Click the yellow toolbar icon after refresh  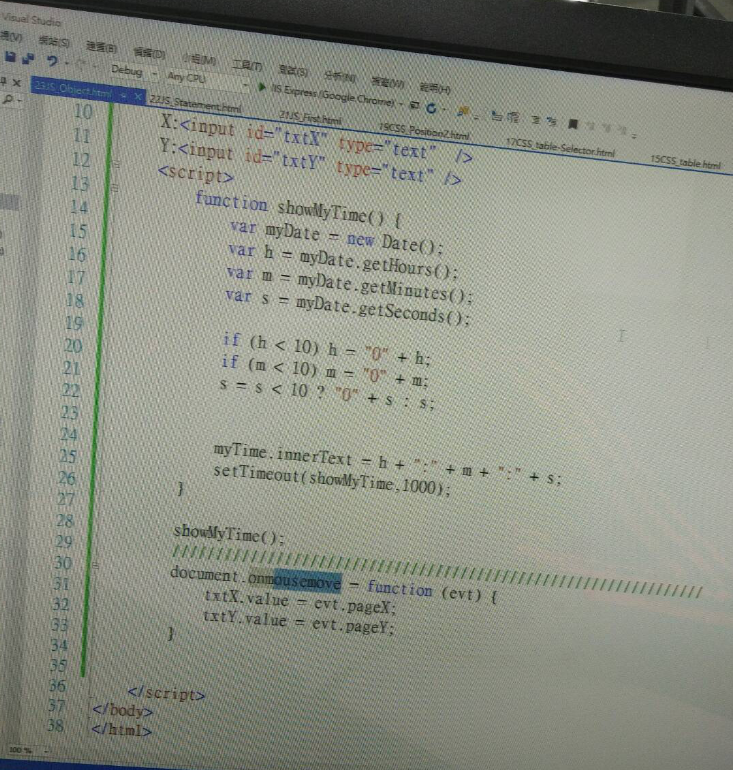coord(462,112)
